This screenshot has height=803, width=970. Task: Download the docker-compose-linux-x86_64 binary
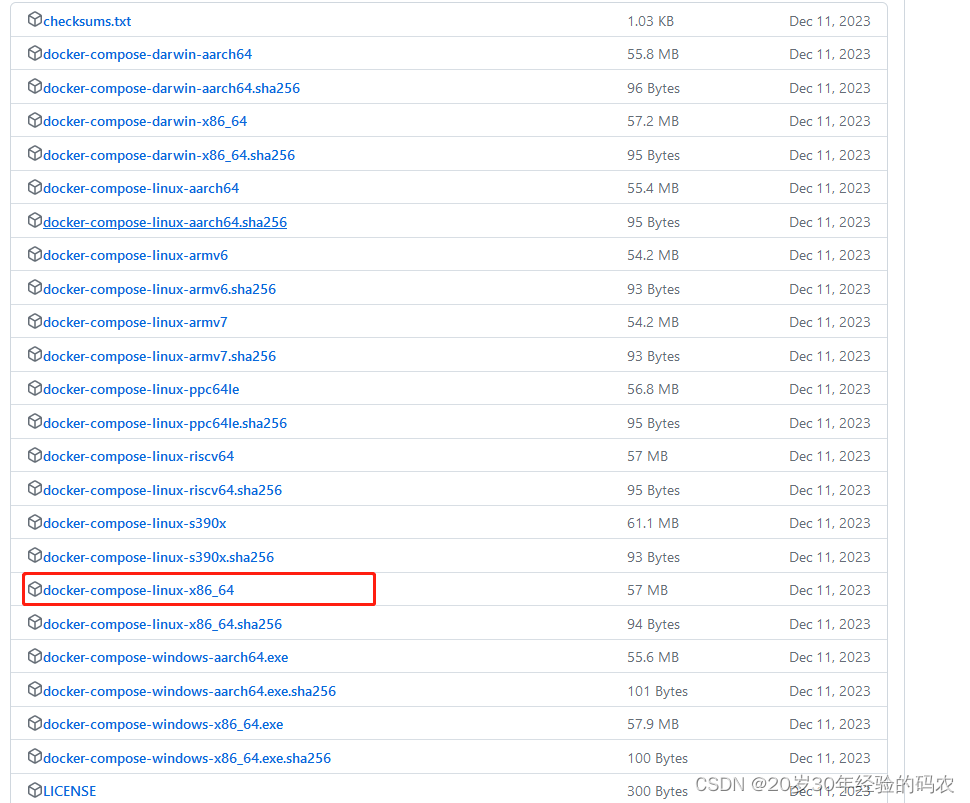coord(139,591)
